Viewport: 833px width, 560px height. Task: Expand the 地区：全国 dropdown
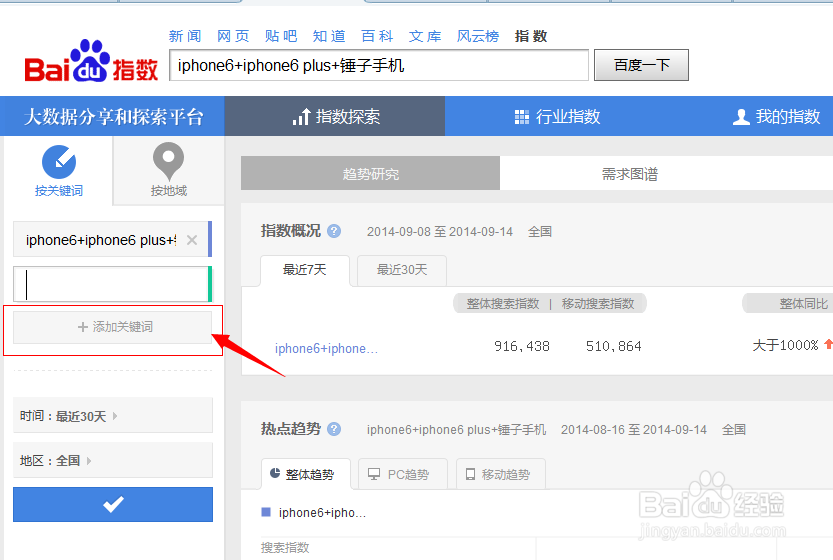pyautogui.click(x=113, y=460)
